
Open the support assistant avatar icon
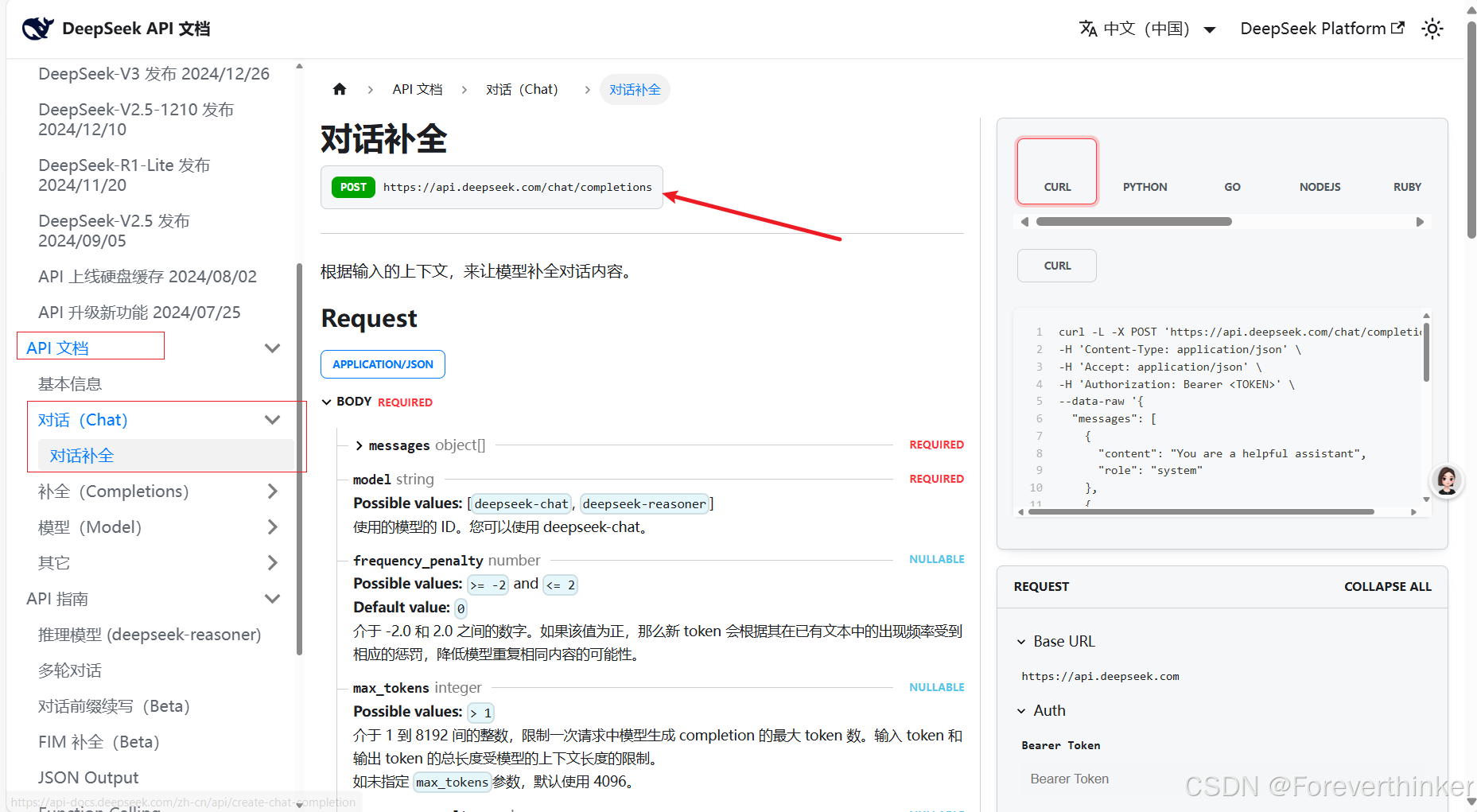pyautogui.click(x=1447, y=480)
